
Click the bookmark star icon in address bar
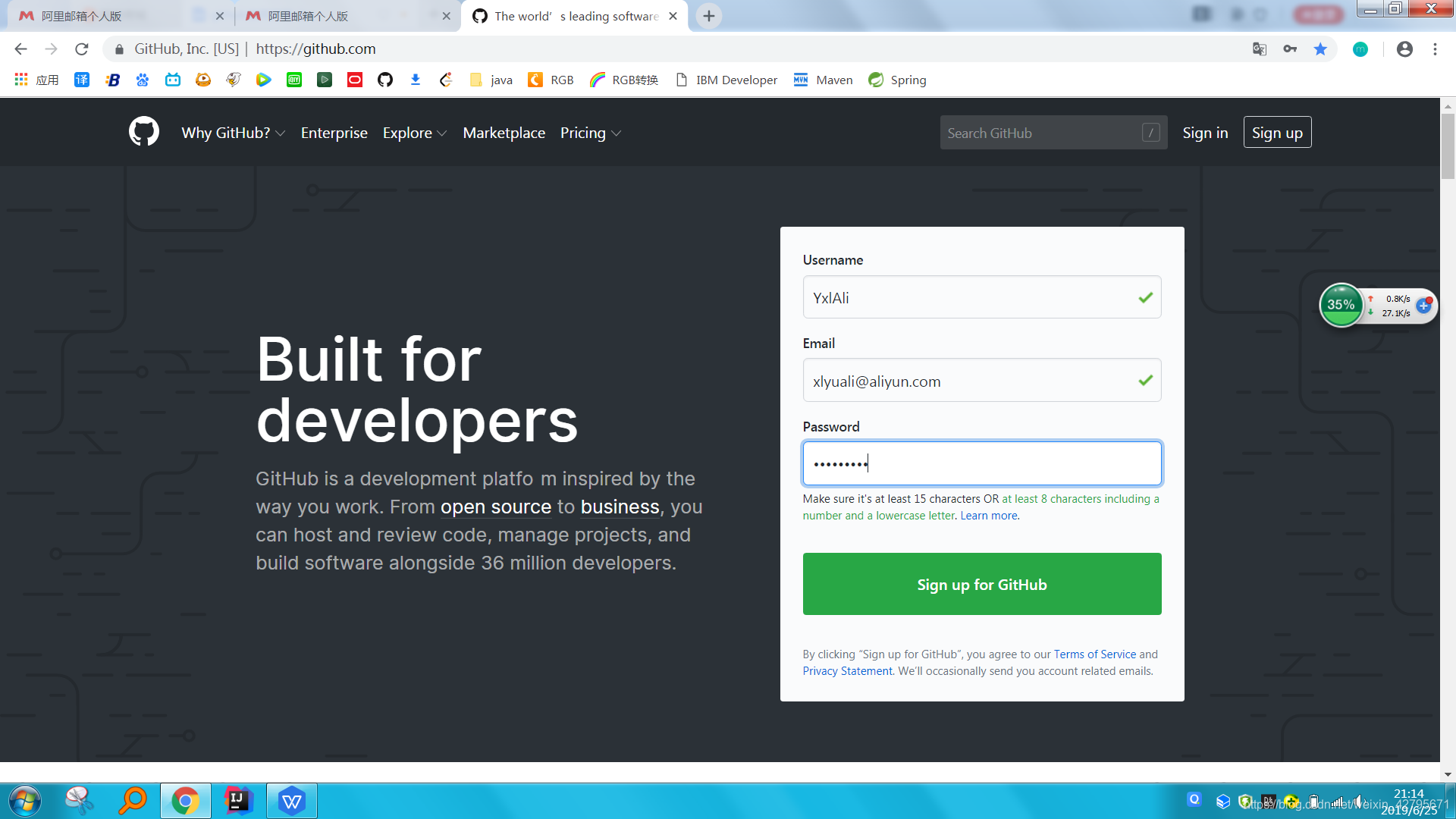1320,49
